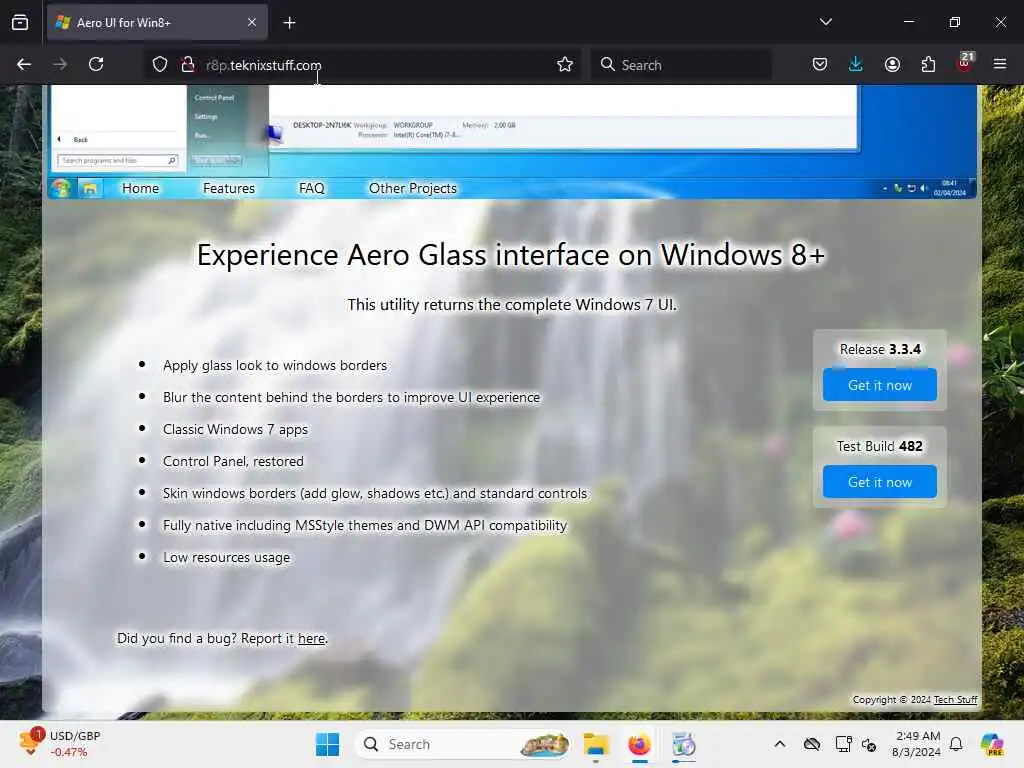Click the display/network tray icon

[x=843, y=744]
